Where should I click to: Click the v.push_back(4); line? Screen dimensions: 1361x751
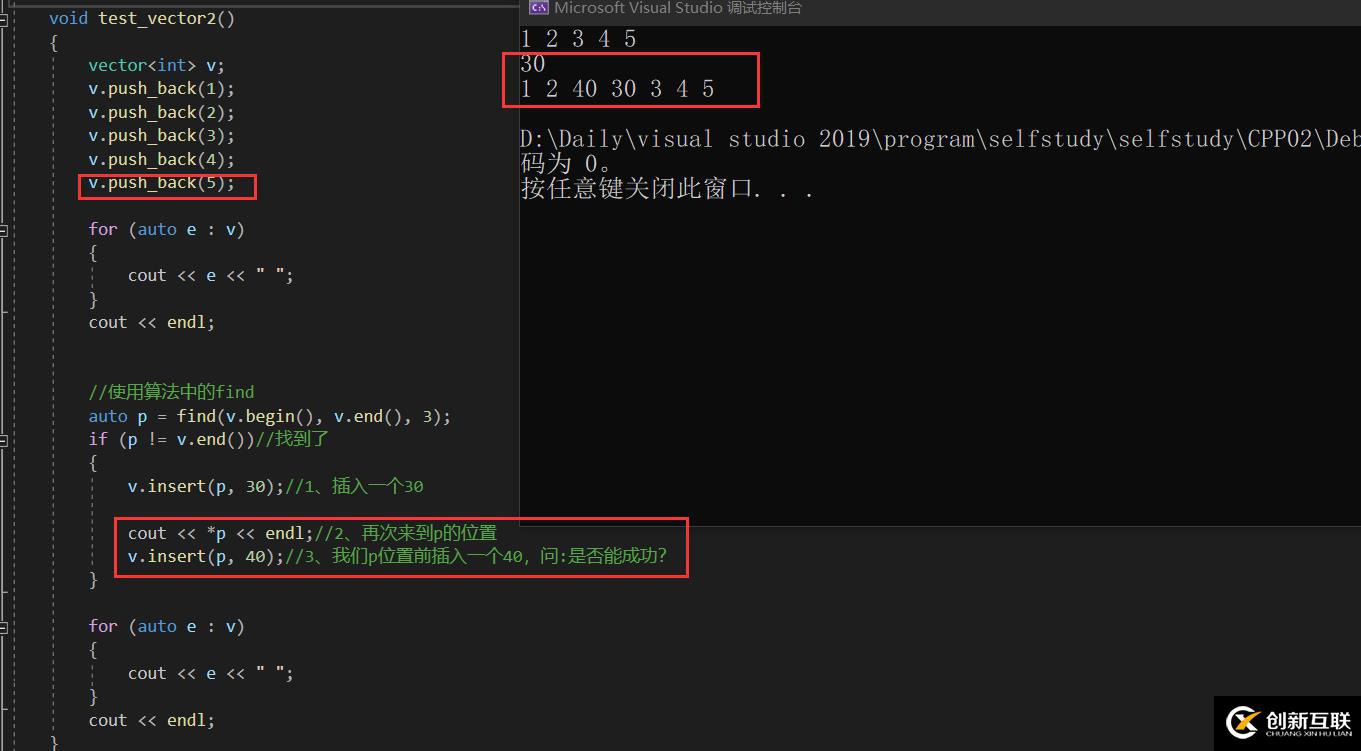coord(161,159)
